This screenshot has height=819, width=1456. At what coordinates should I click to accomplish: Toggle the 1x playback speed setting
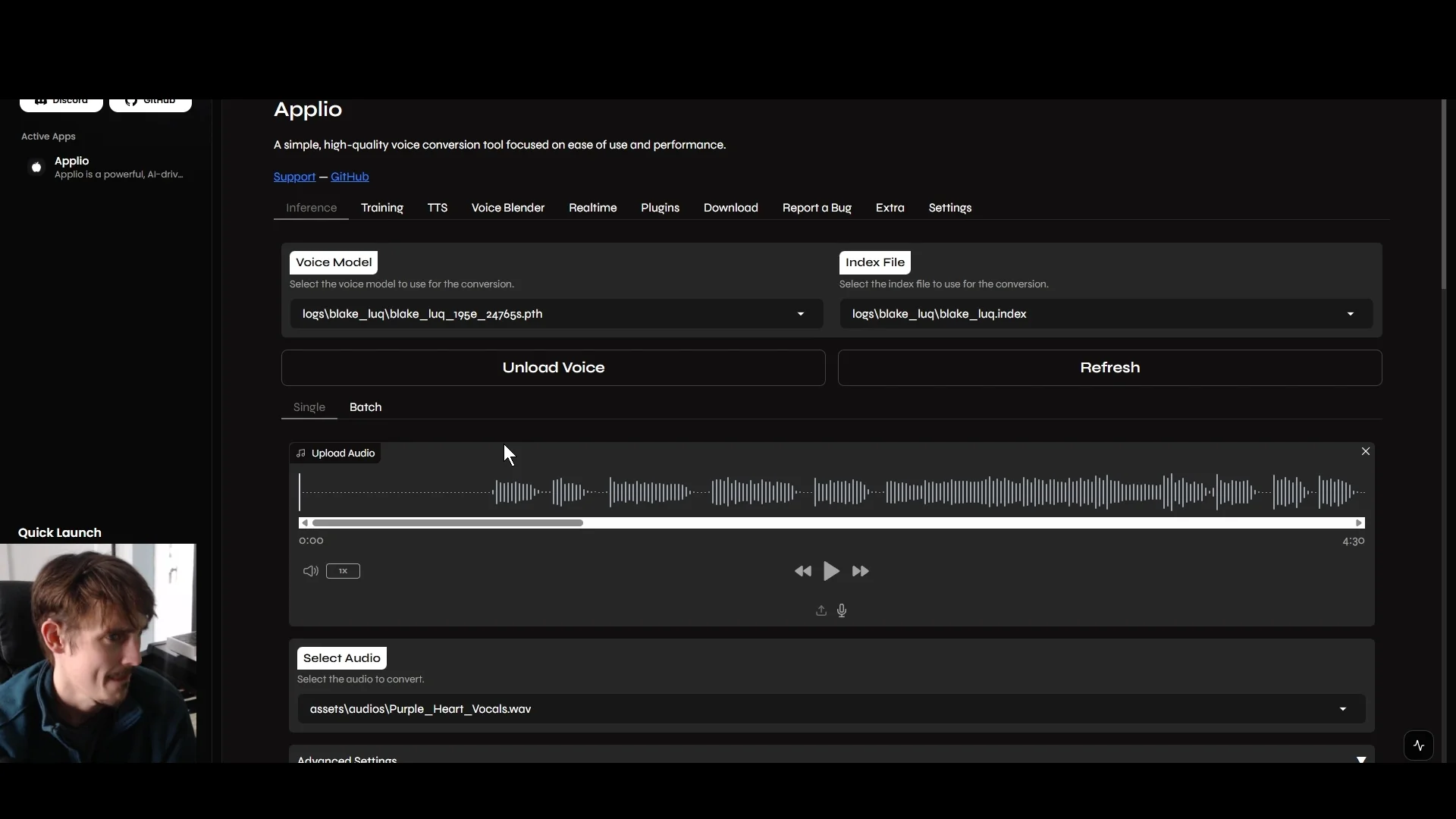(x=343, y=571)
